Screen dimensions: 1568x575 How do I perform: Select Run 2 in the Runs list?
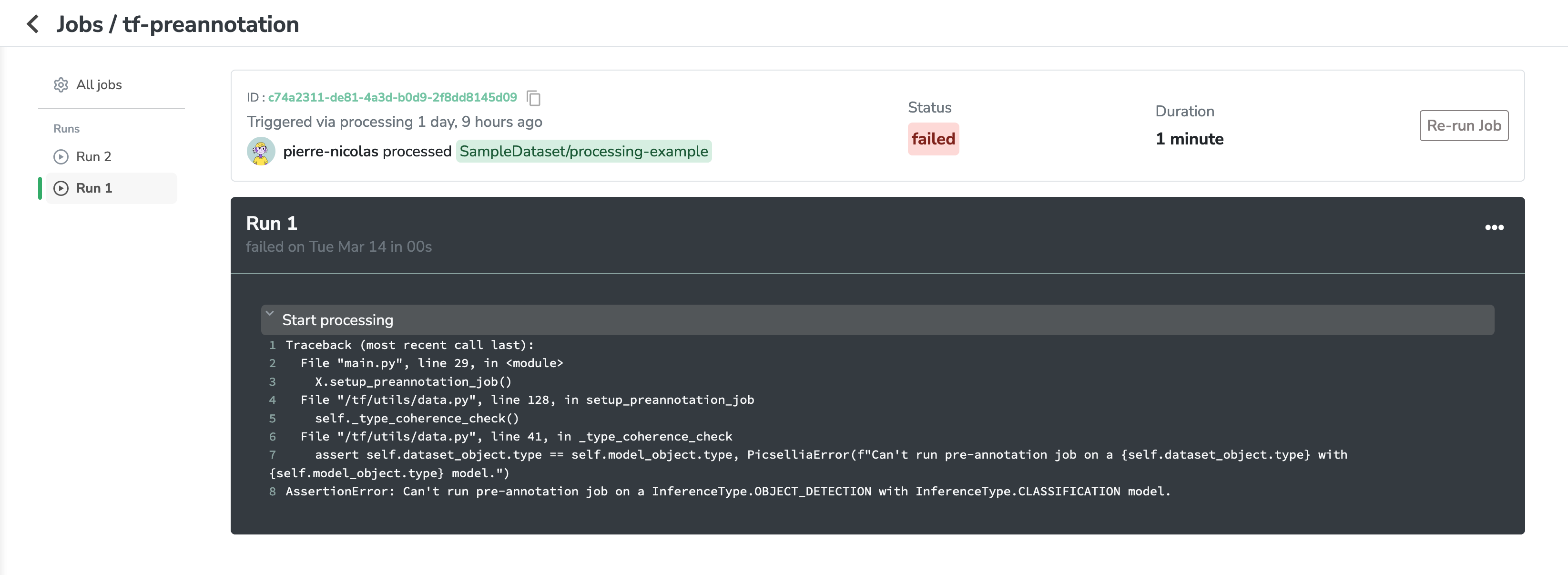coord(94,156)
